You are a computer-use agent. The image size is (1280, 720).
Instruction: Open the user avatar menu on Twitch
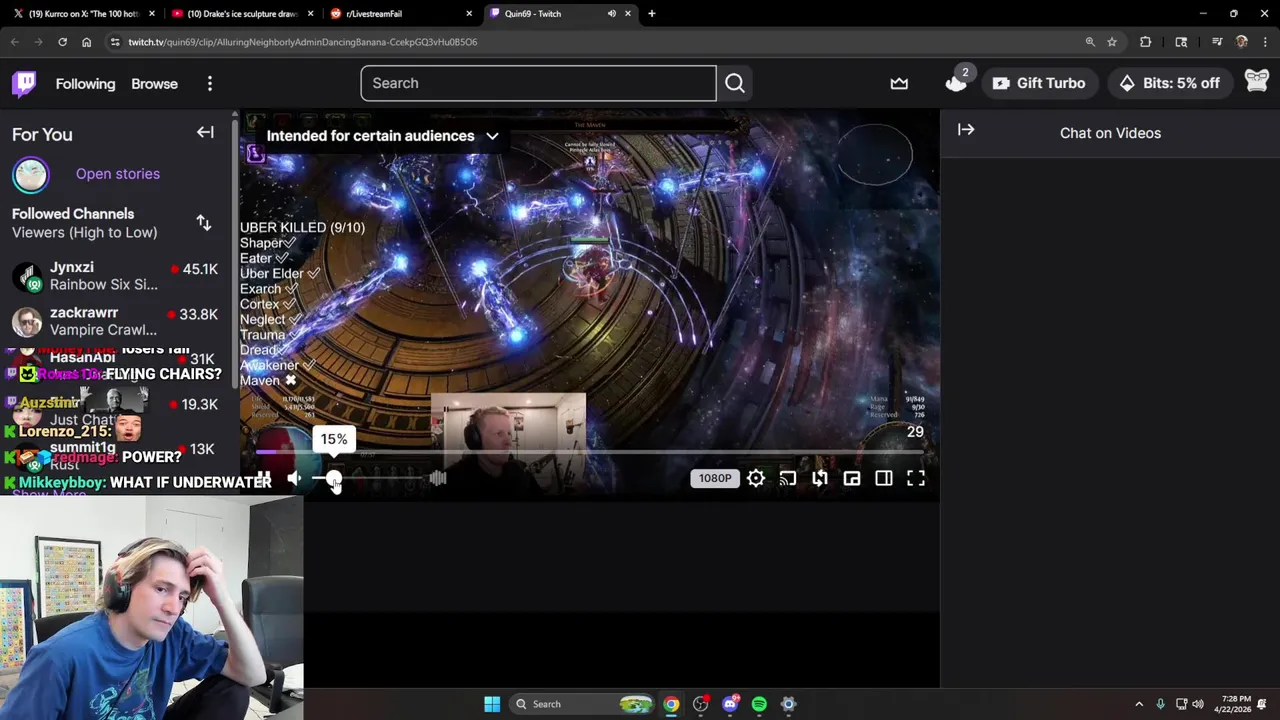tap(1256, 83)
